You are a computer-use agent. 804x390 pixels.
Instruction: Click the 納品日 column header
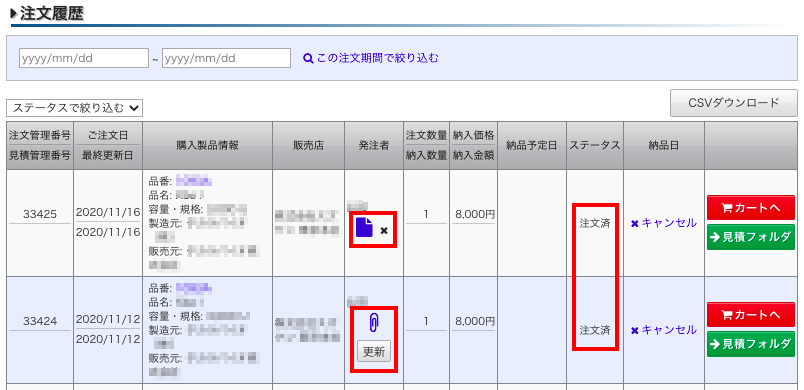(664, 146)
